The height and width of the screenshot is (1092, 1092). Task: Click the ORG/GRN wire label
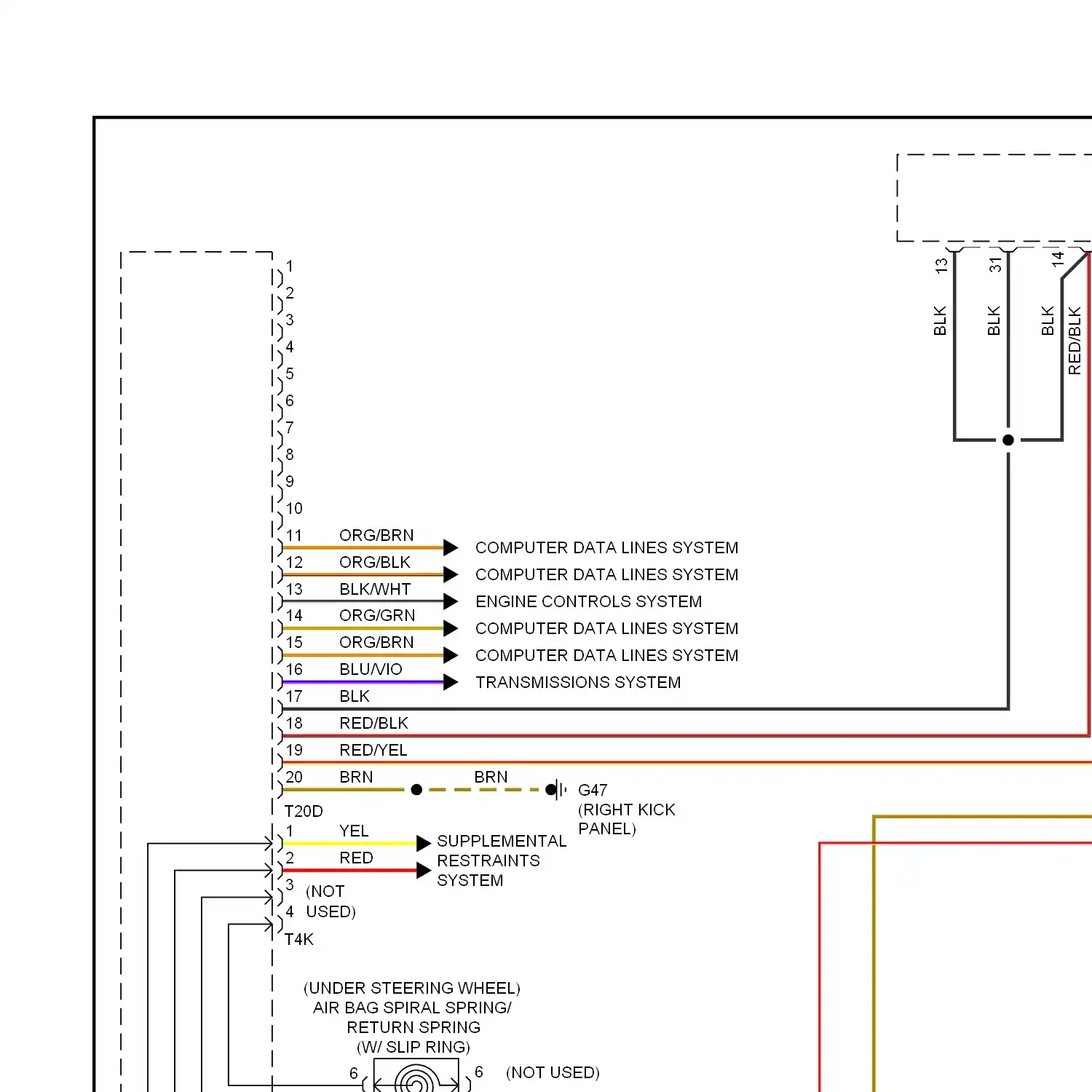click(377, 615)
